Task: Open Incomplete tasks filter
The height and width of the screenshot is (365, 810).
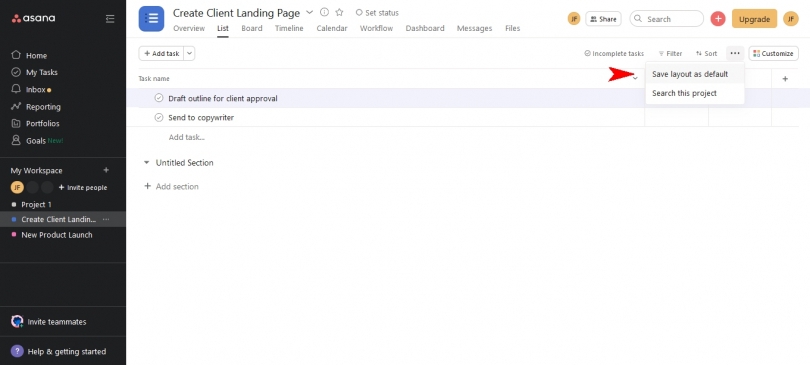Action: click(x=614, y=53)
